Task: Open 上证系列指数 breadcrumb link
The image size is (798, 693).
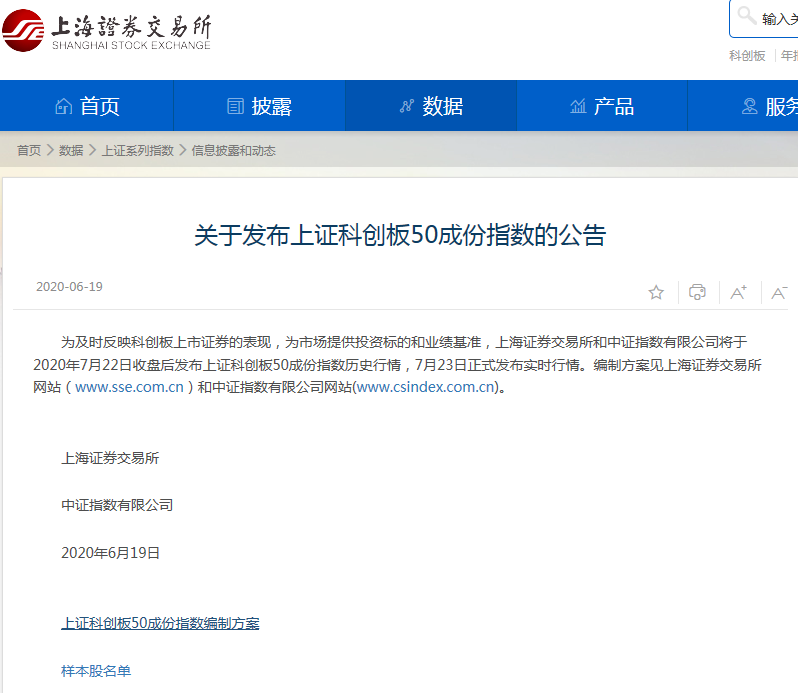Action: coord(137,151)
